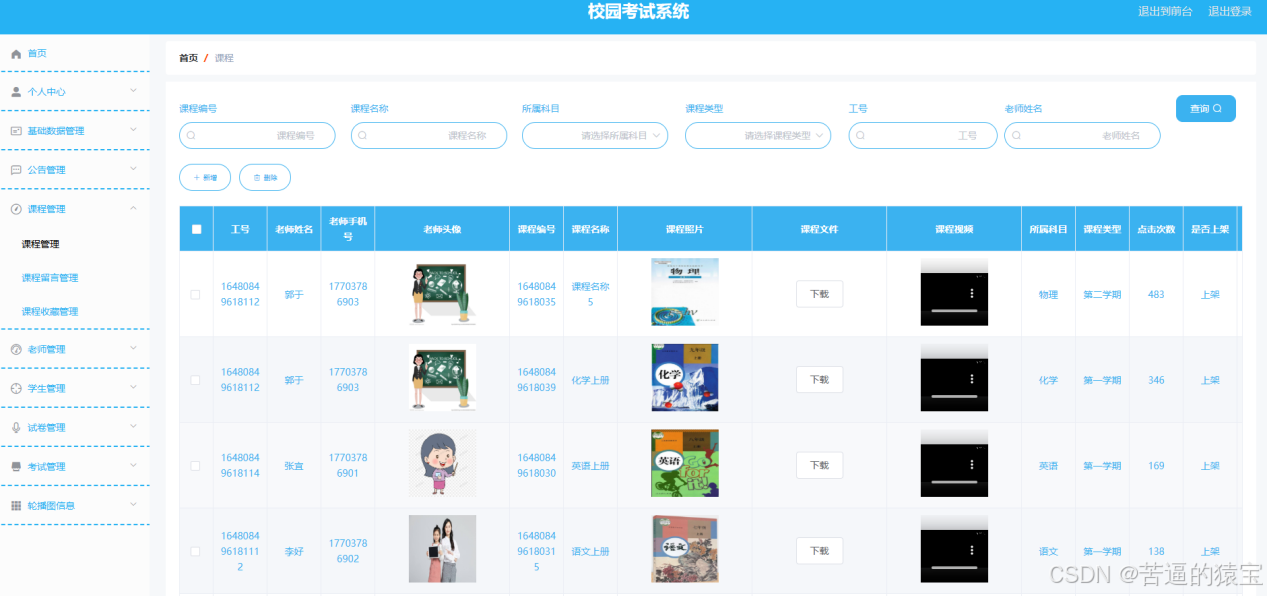Viewport: 1267px width, 596px height.
Task: Click the video progress bar in 英语 row
Action: click(954, 484)
